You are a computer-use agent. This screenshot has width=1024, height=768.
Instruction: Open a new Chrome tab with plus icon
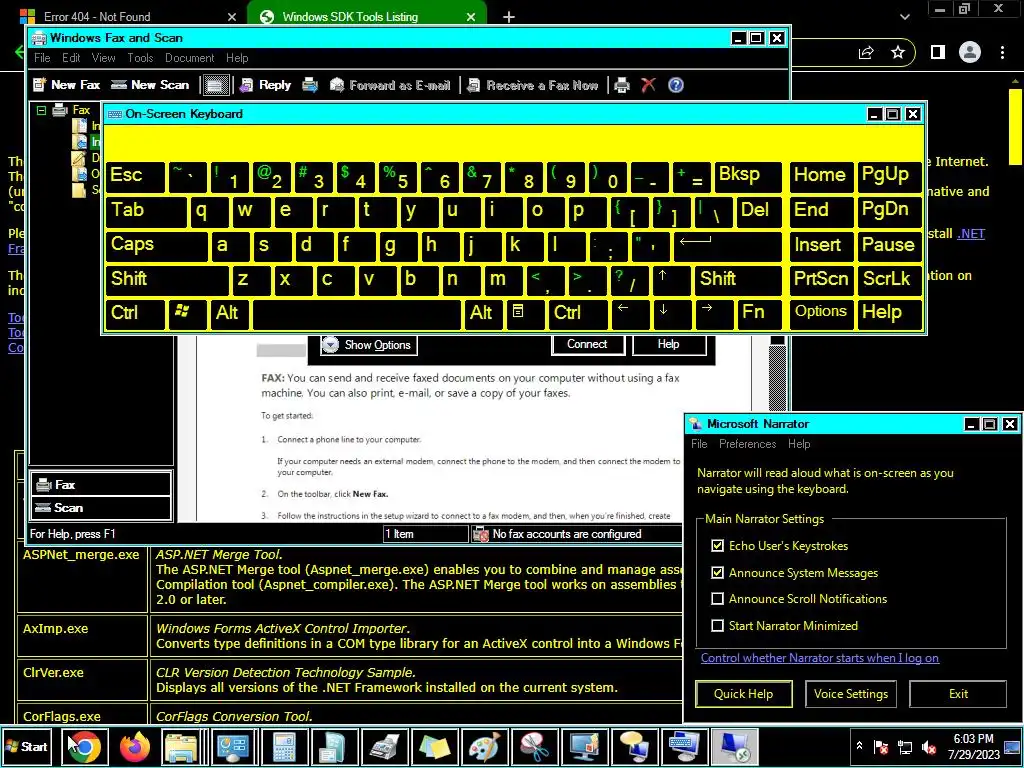509,17
